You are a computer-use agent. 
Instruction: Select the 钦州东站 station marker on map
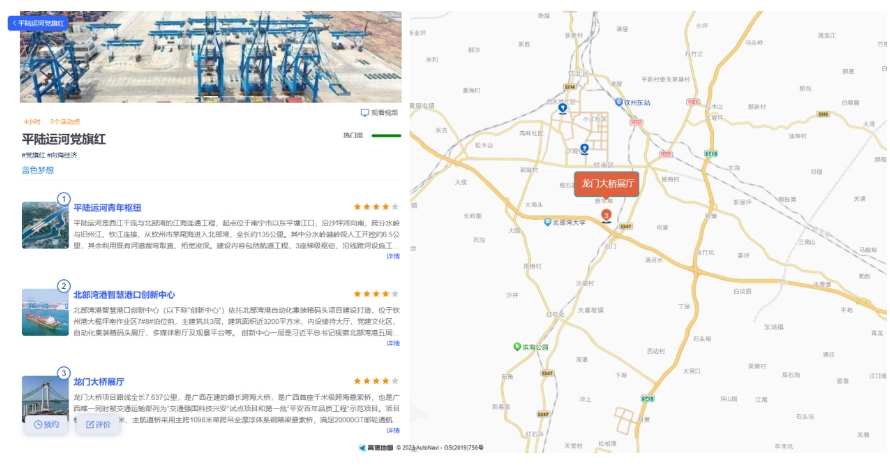coord(619,102)
